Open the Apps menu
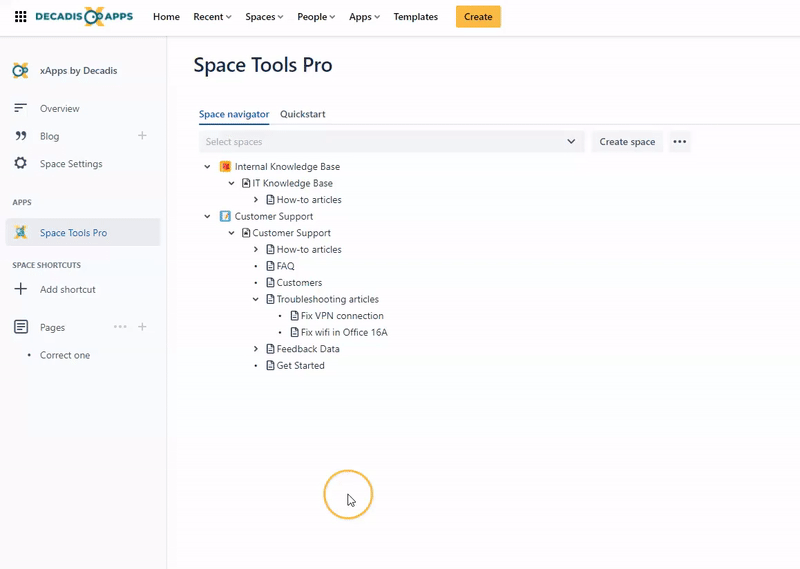The height and width of the screenshot is (569, 800). [x=364, y=17]
